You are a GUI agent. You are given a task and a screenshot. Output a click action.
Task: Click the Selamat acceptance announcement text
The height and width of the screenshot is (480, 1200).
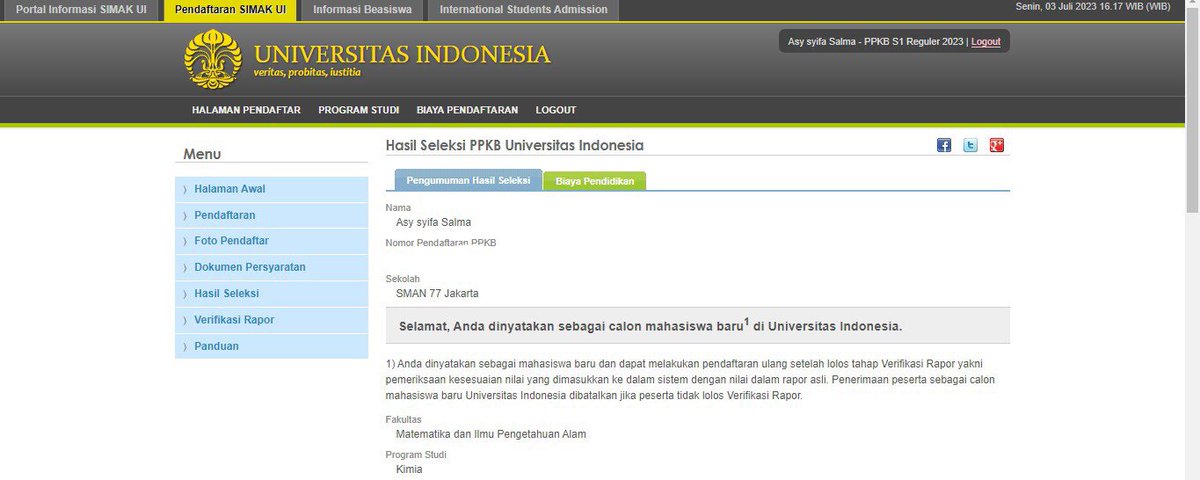click(650, 325)
